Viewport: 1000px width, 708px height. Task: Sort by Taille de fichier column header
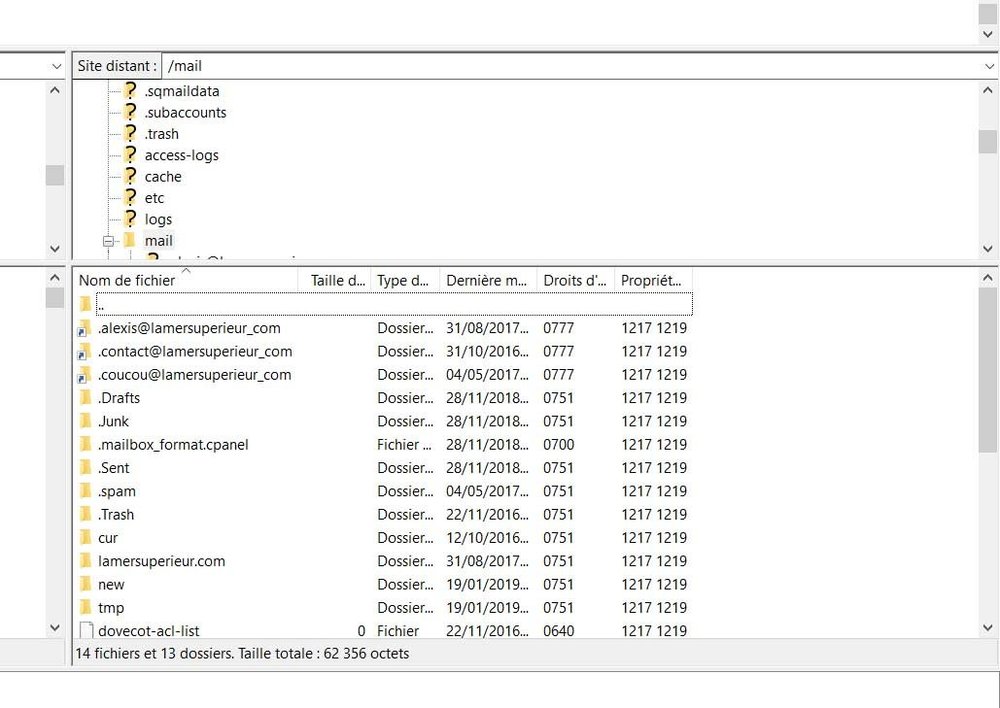point(334,280)
